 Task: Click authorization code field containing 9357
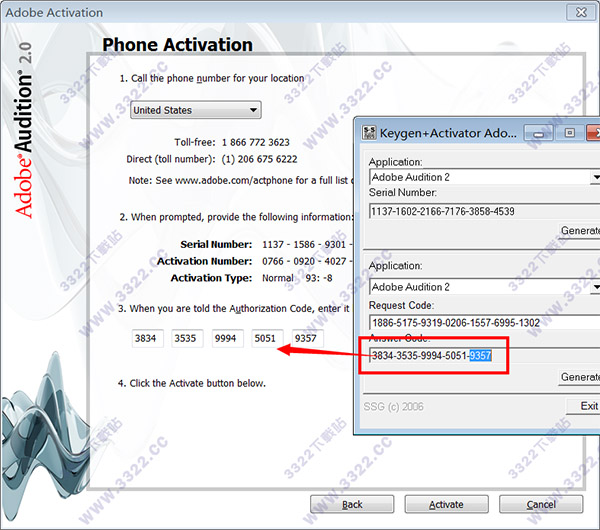(307, 339)
